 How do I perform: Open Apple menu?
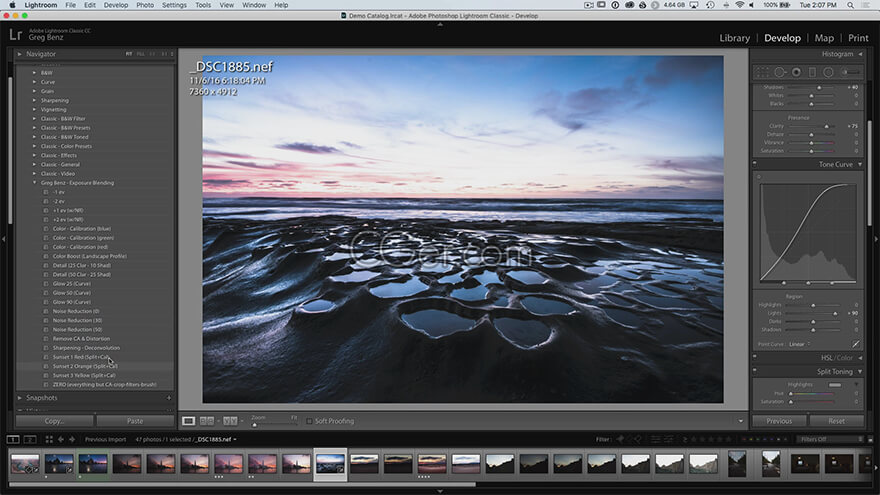pos(12,5)
